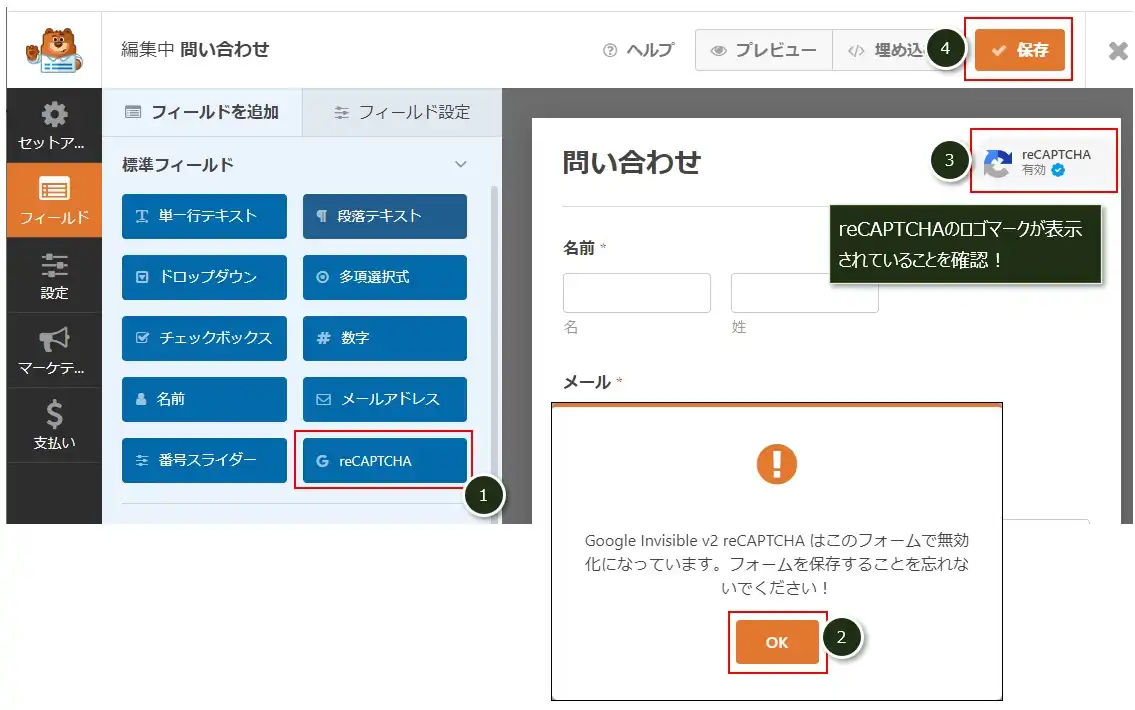Click the 編集中 問い合わせ header title
The image size is (1135, 710).
coord(195,49)
